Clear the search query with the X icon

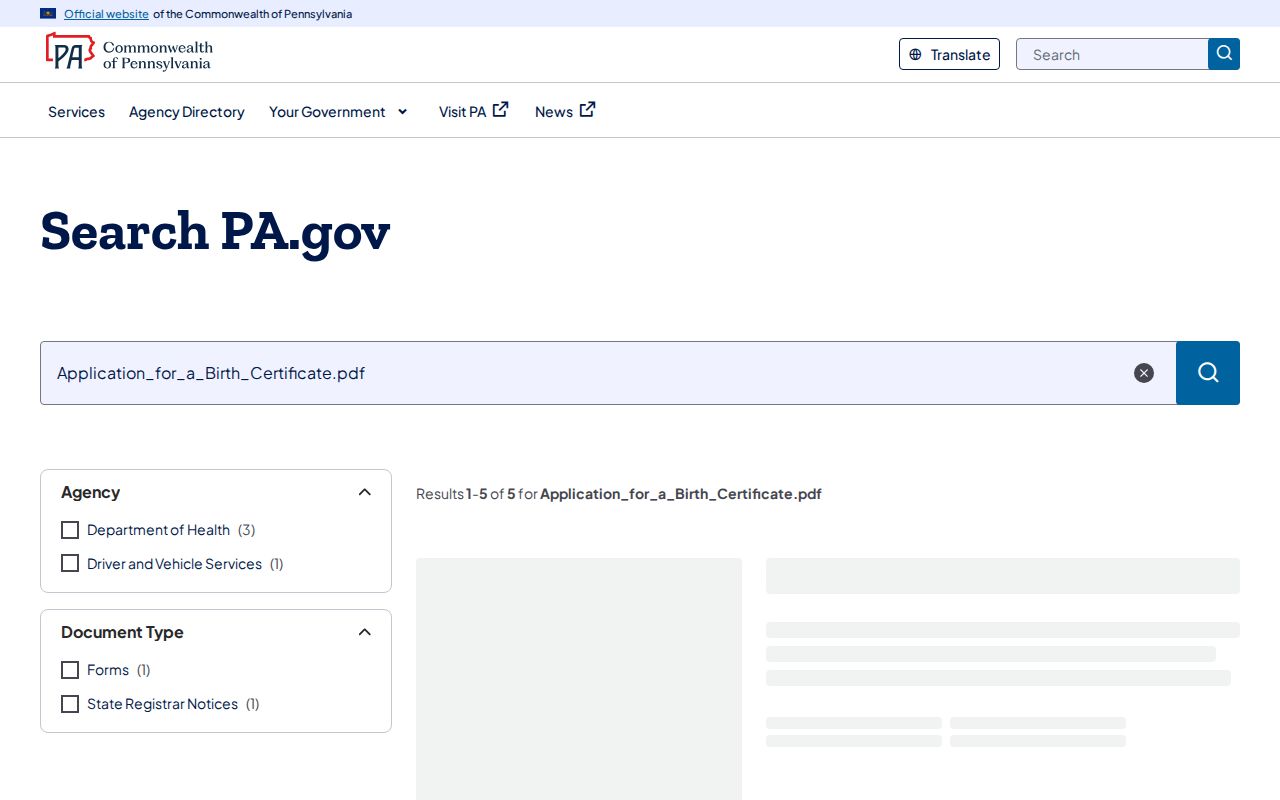[1144, 373]
